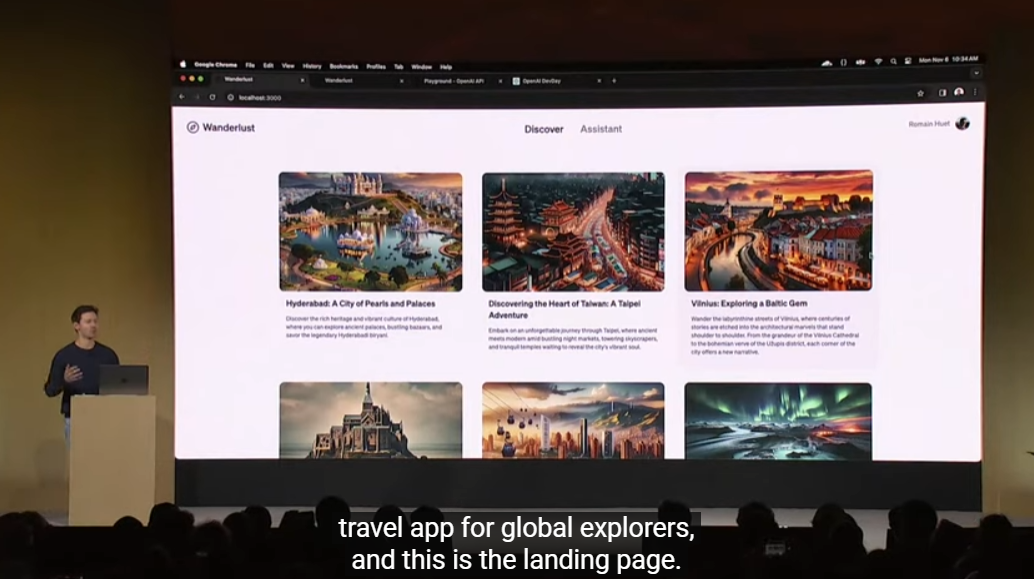This screenshot has height=579, width=1034.
Task: Go back with the browser back arrow
Action: (x=182, y=96)
